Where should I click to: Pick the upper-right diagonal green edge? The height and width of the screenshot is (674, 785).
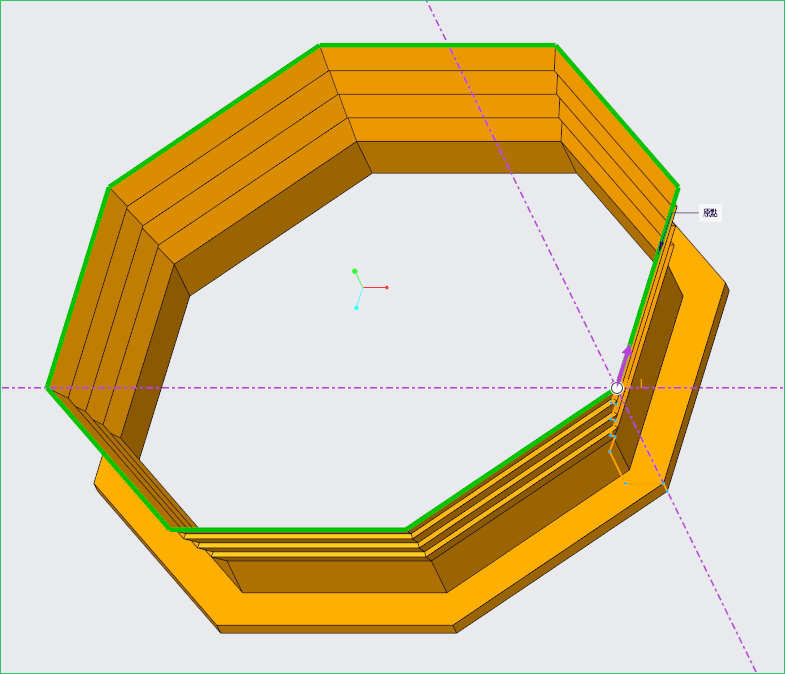(617, 116)
